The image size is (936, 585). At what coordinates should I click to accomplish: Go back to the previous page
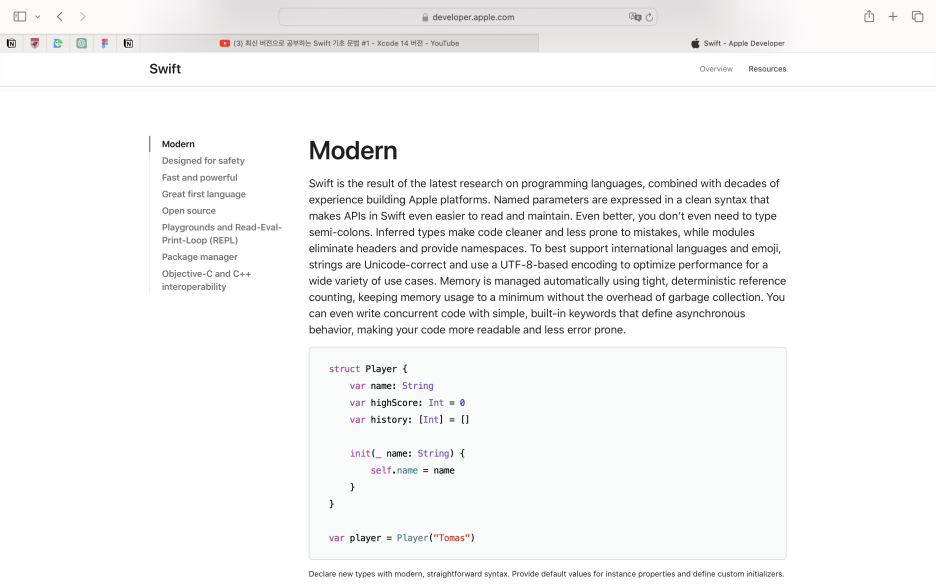click(60, 17)
